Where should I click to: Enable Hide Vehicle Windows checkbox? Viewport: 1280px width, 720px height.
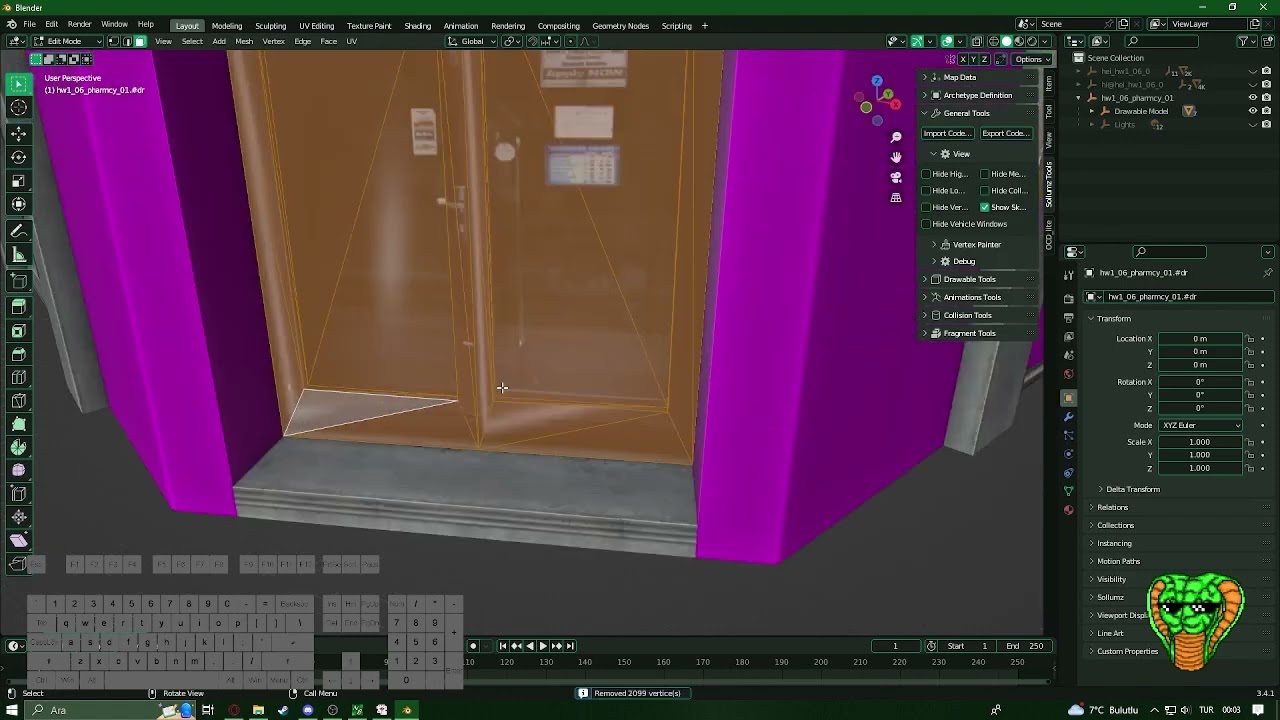[x=926, y=224]
